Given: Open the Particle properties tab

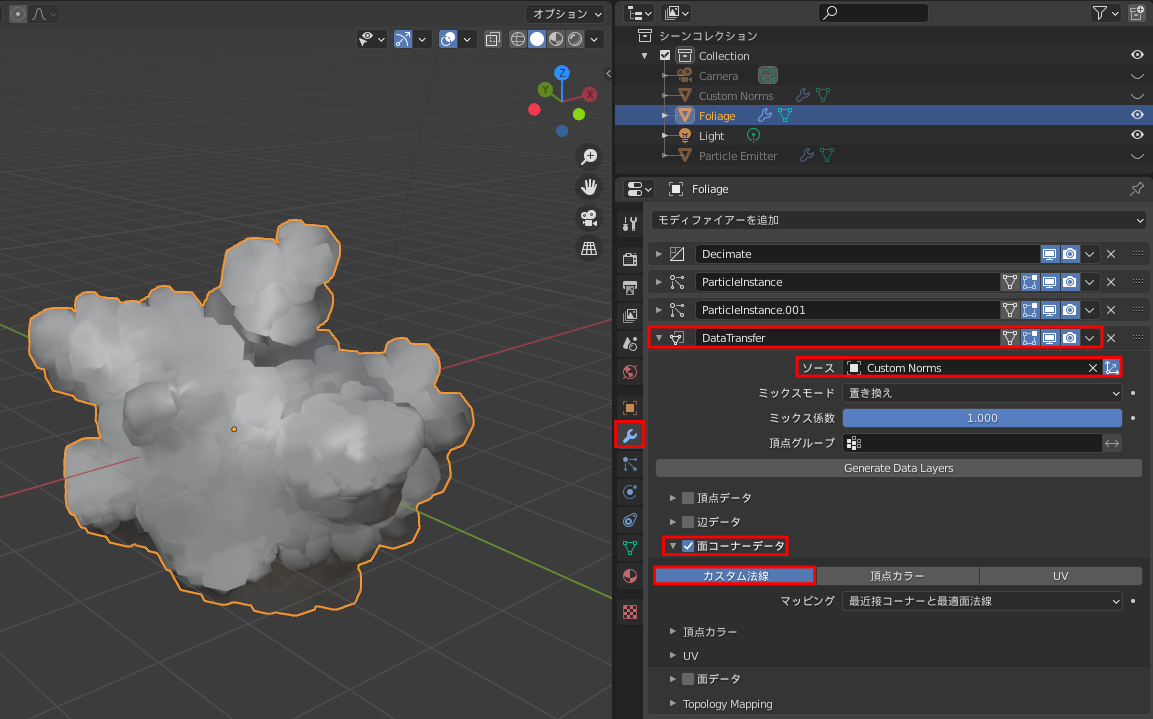Looking at the screenshot, I should (x=630, y=464).
